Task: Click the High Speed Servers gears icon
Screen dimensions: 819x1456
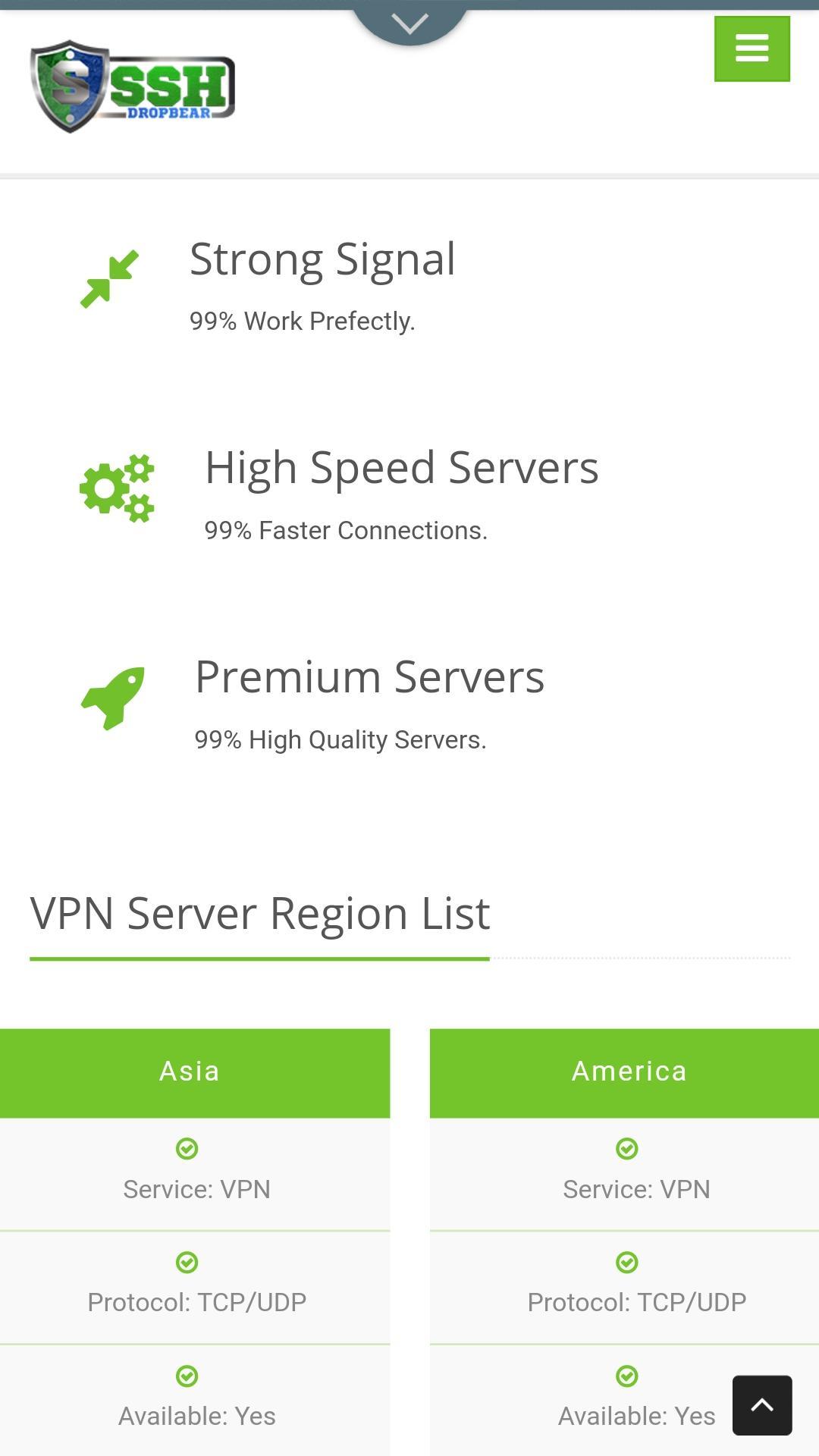Action: click(x=118, y=488)
